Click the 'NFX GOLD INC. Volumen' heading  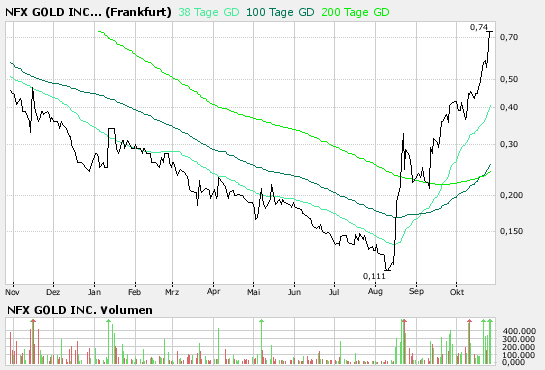80,310
